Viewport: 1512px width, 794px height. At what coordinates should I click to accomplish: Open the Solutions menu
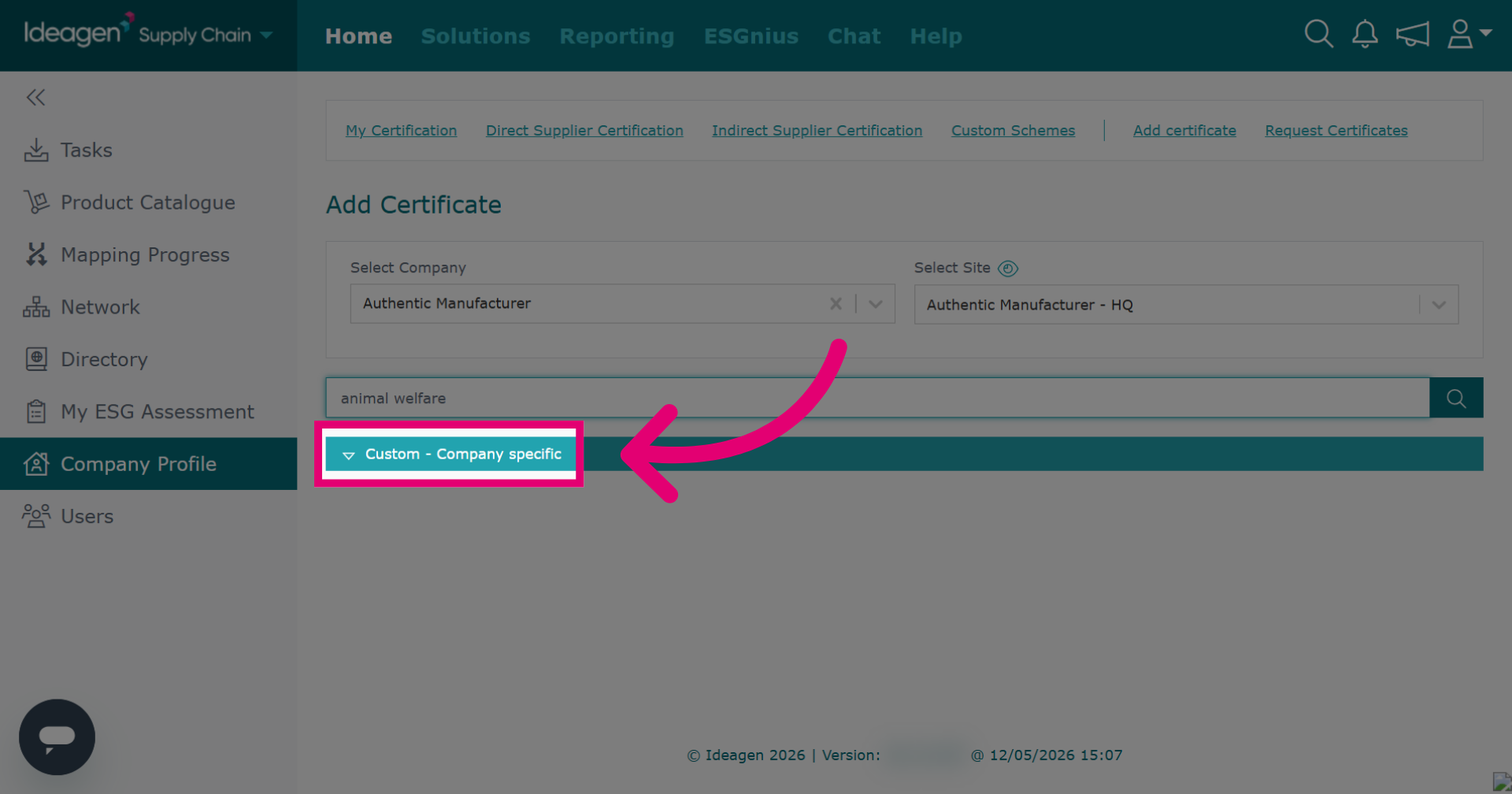click(x=476, y=35)
